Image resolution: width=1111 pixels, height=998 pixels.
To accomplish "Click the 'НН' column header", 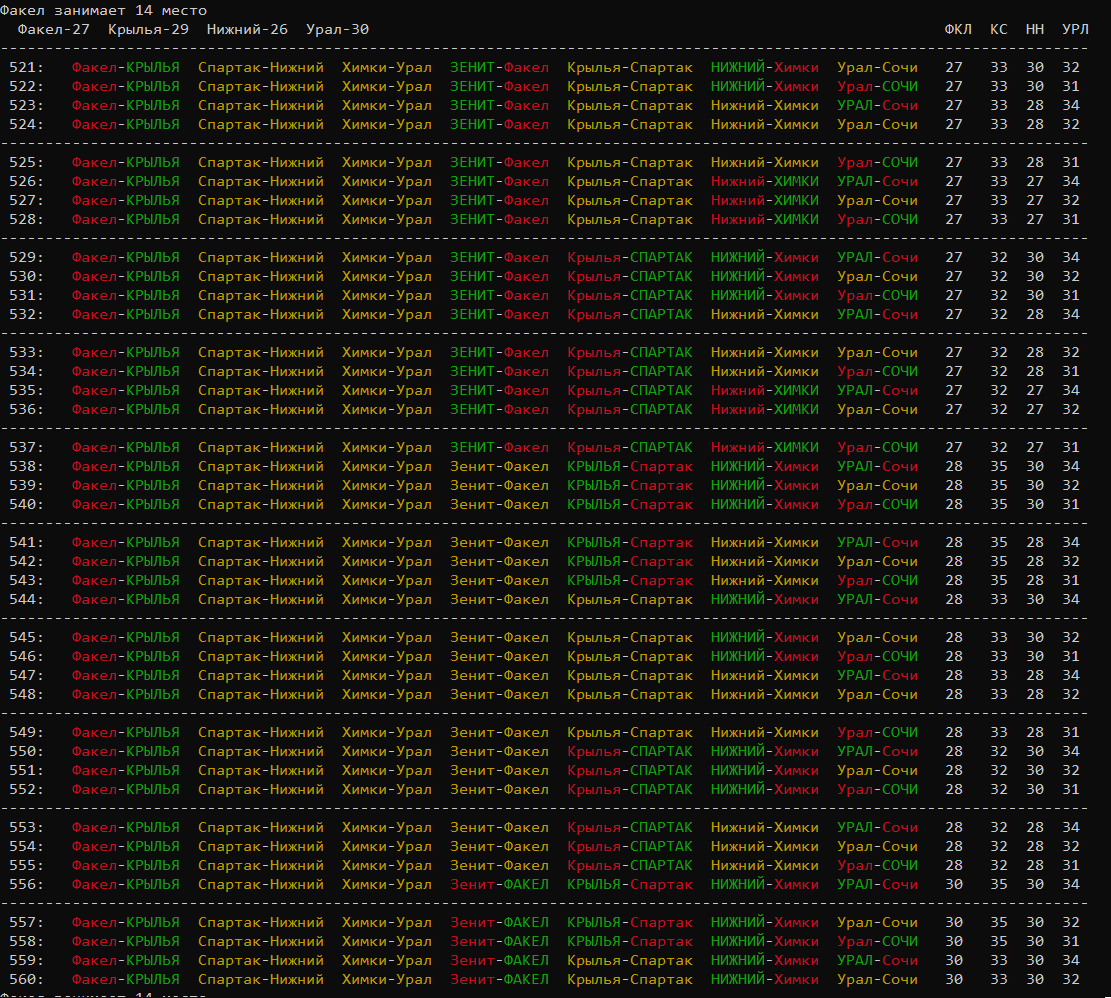I will pos(1034,30).
